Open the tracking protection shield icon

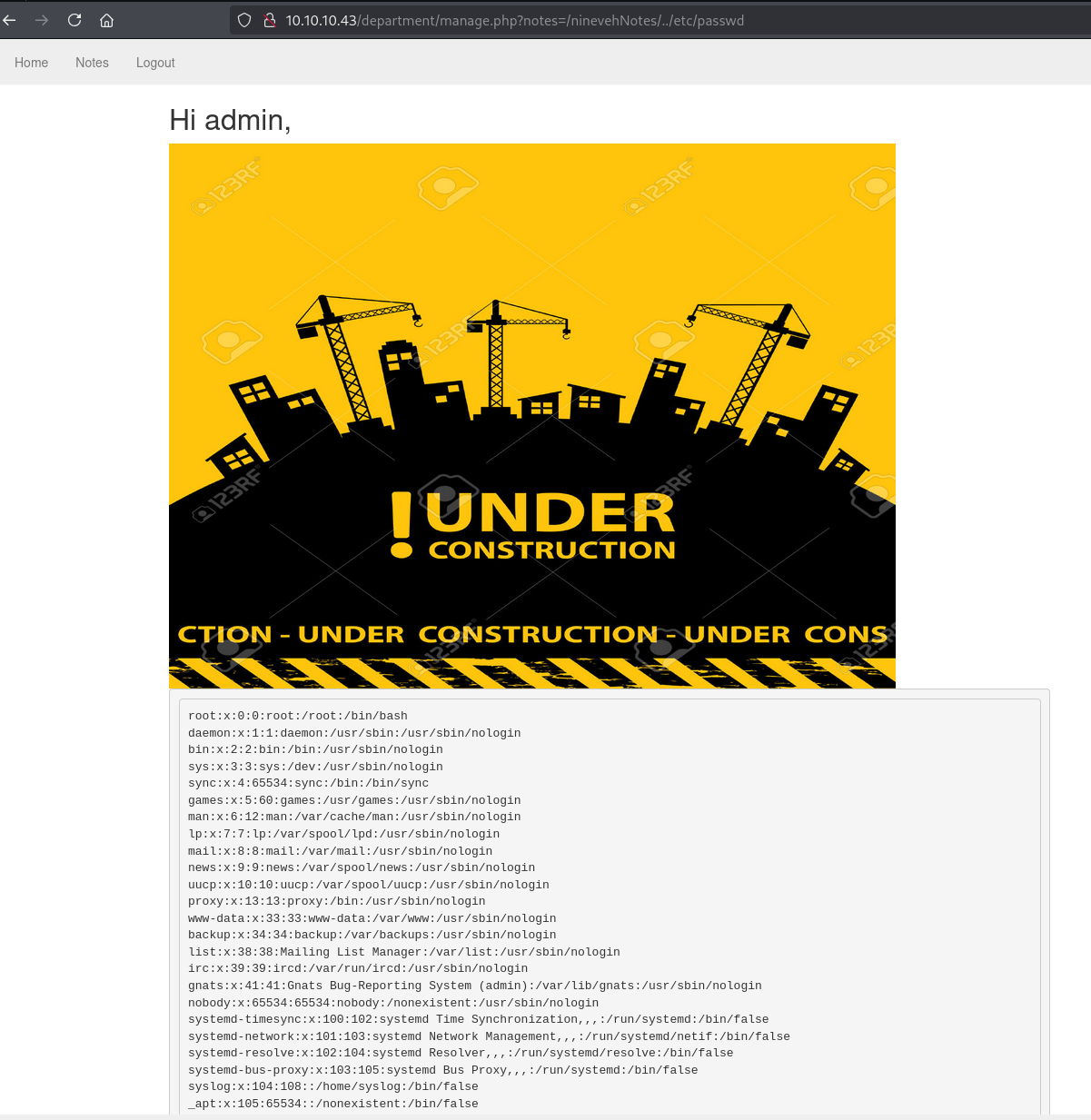pyautogui.click(x=243, y=20)
